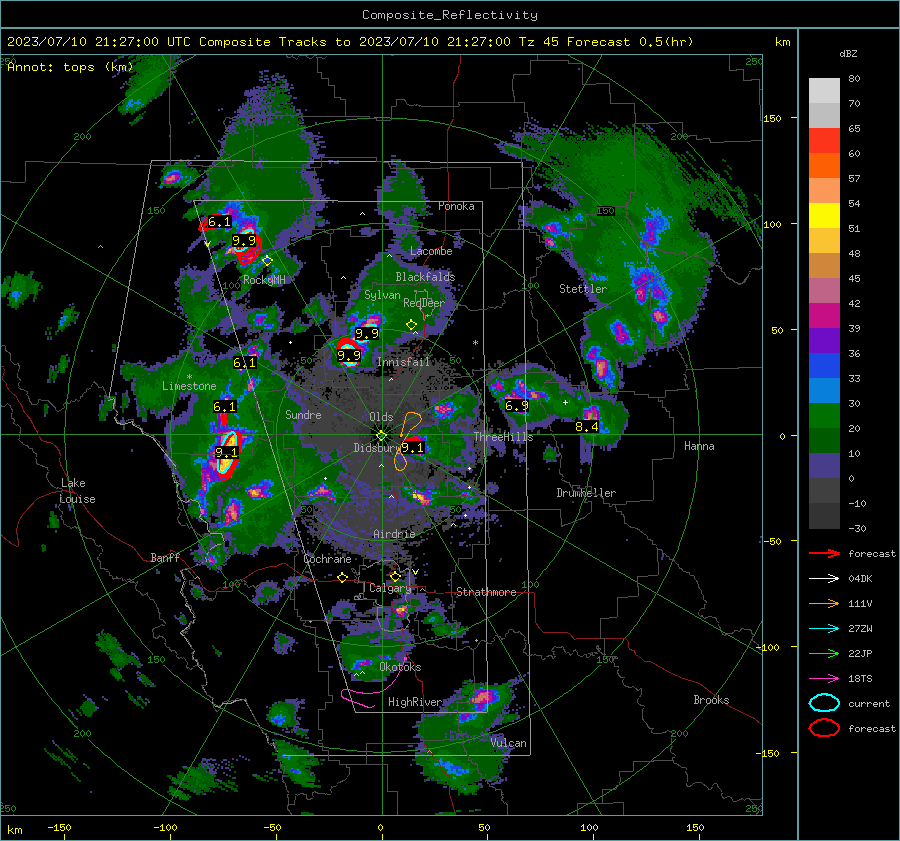Image resolution: width=900 pixels, height=841 pixels.
Task: Click the red forecast ellipse legend icon
Action: (824, 728)
